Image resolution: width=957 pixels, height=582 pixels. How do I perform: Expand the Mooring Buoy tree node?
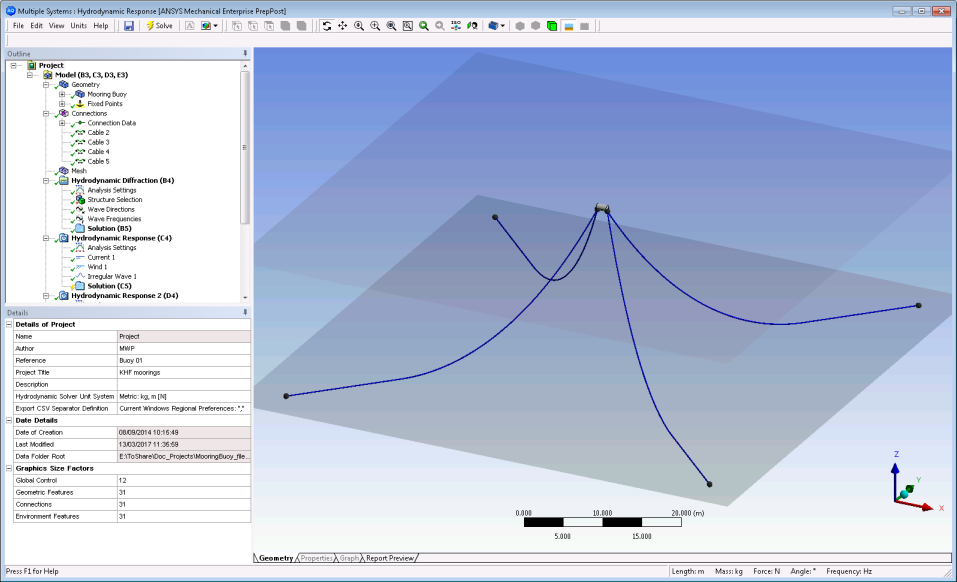click(62, 94)
